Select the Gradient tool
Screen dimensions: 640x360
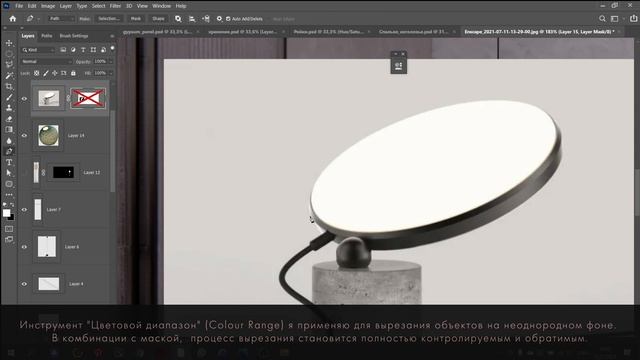(x=9, y=130)
